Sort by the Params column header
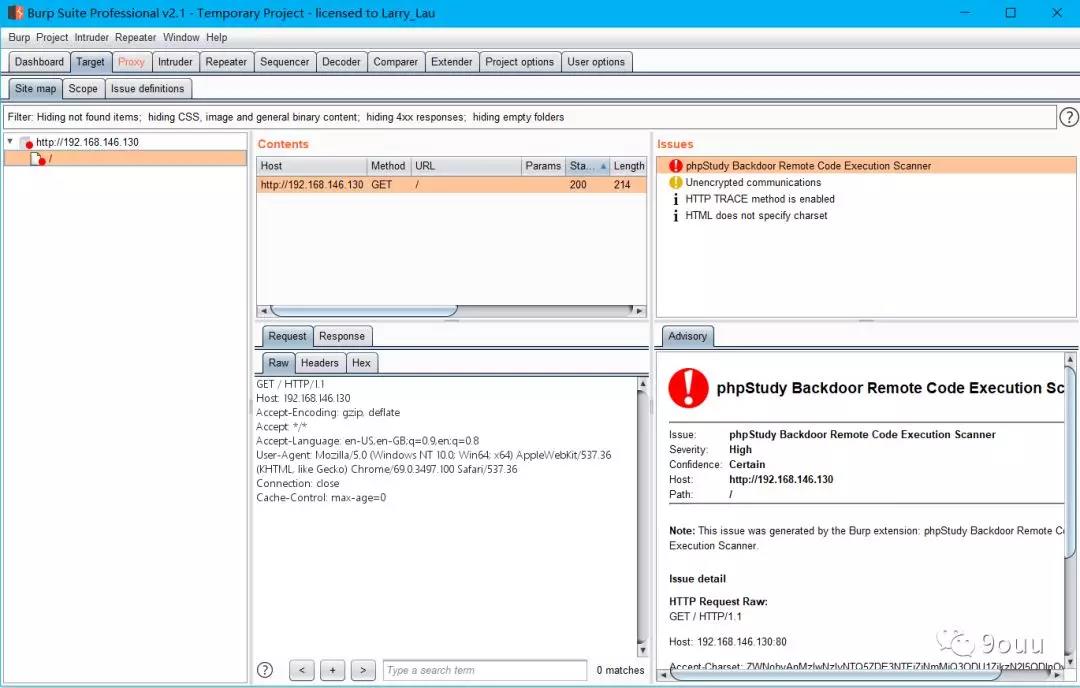Screen dimensions: 1080x688 (543, 166)
